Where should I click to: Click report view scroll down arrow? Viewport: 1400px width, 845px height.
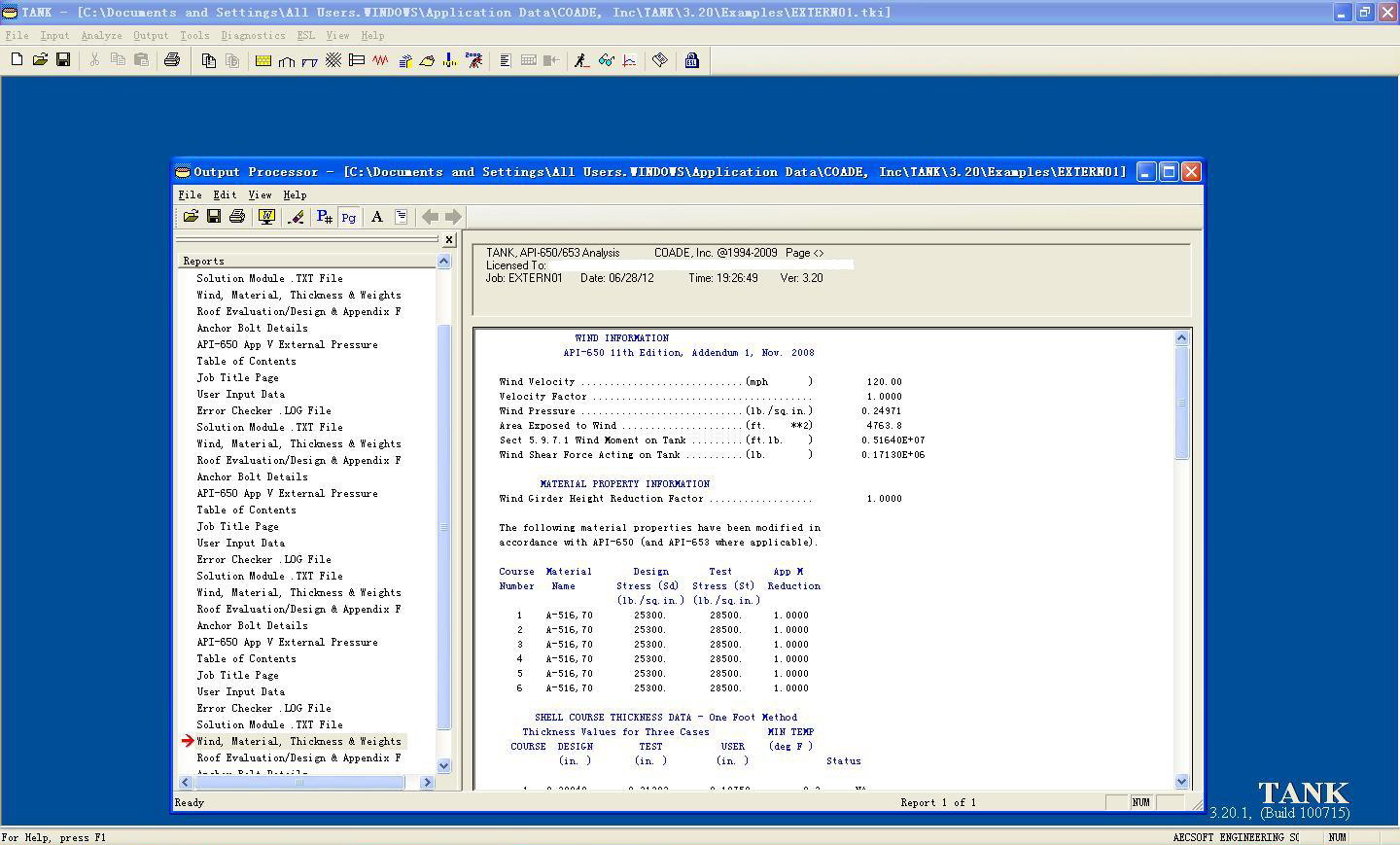pos(1182,781)
